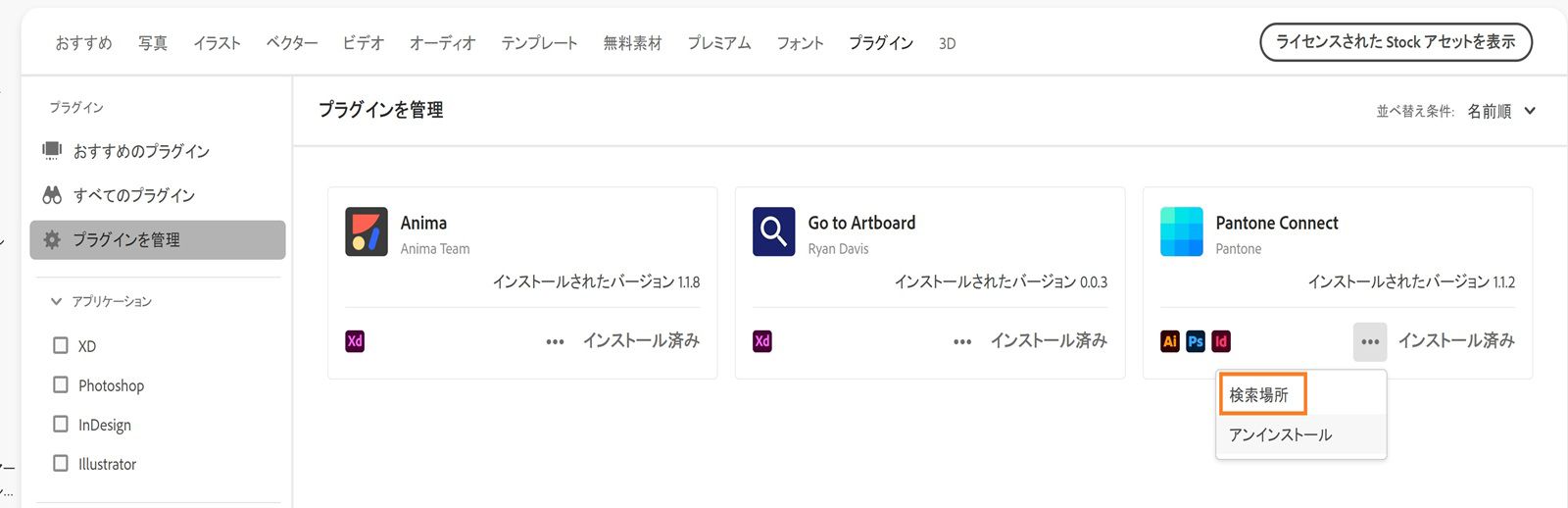Click the XD badge on the Anima card

pos(355,341)
